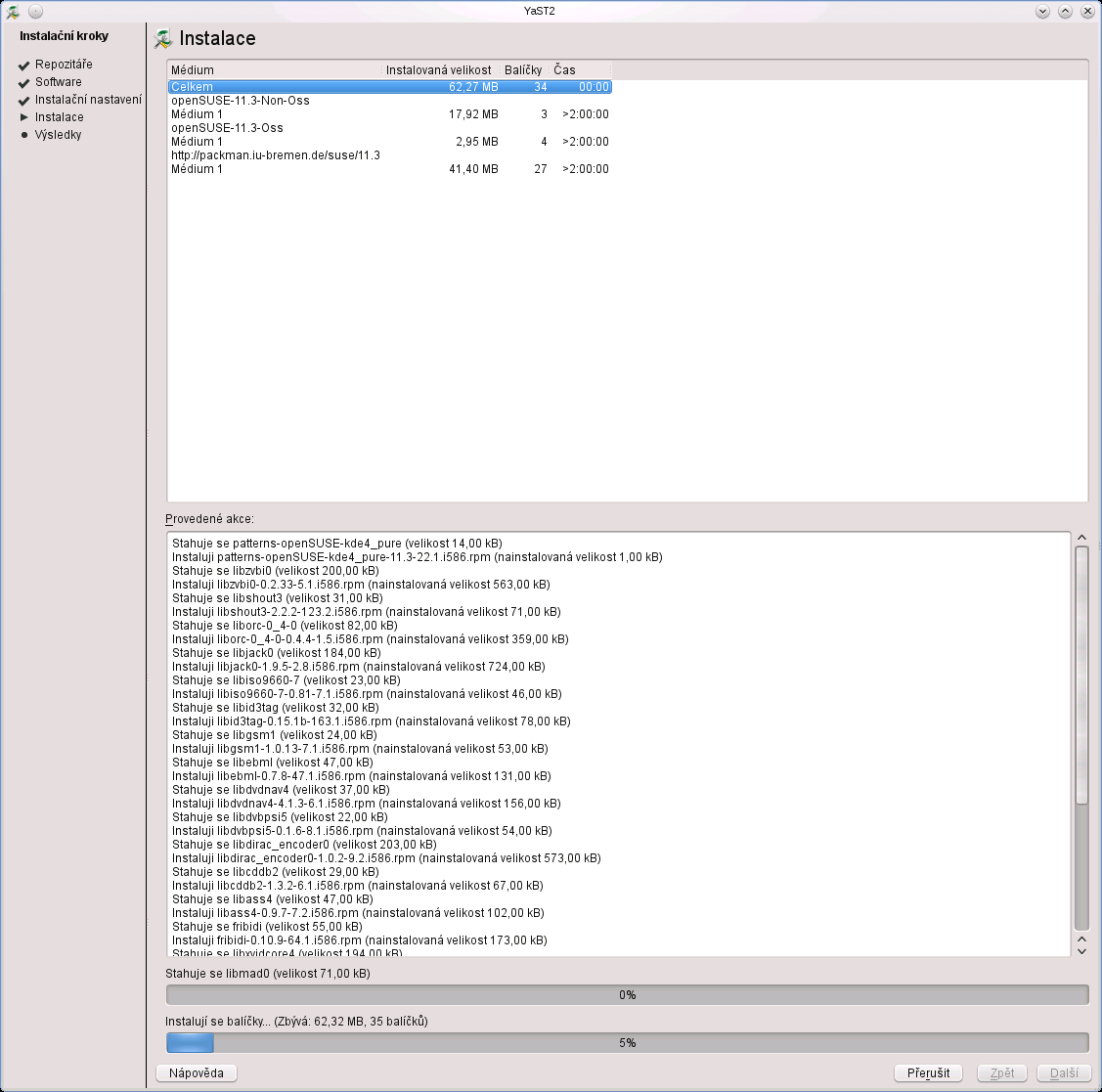Click Software step label
The image size is (1102, 1092).
tap(59, 82)
